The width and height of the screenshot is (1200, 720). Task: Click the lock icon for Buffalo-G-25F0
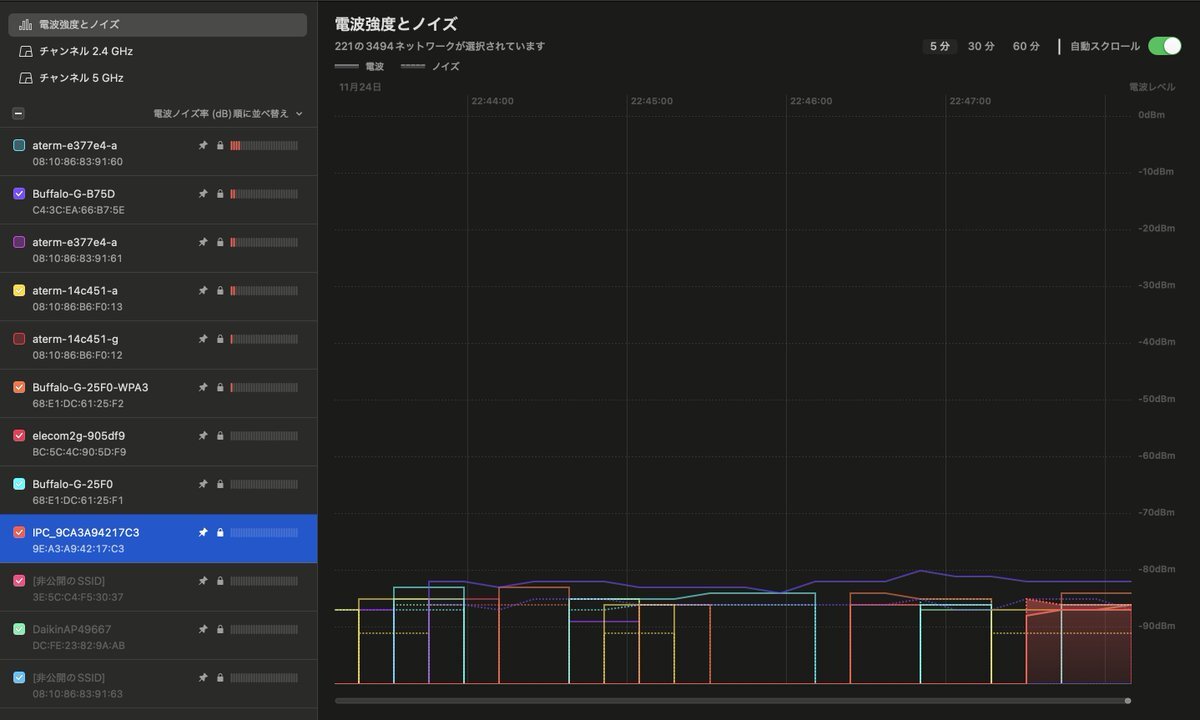[219, 484]
